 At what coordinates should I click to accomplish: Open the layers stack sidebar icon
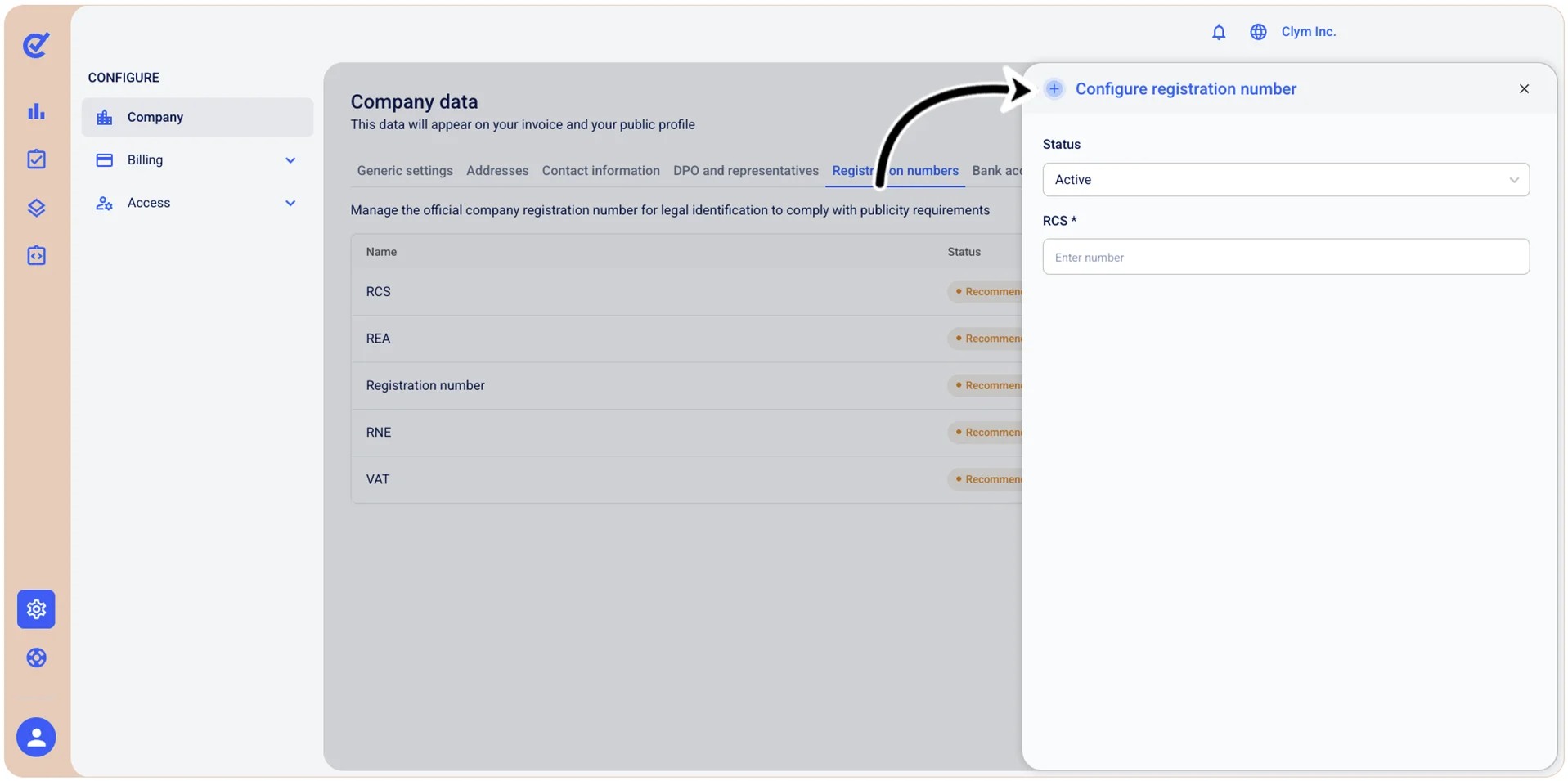(x=36, y=208)
